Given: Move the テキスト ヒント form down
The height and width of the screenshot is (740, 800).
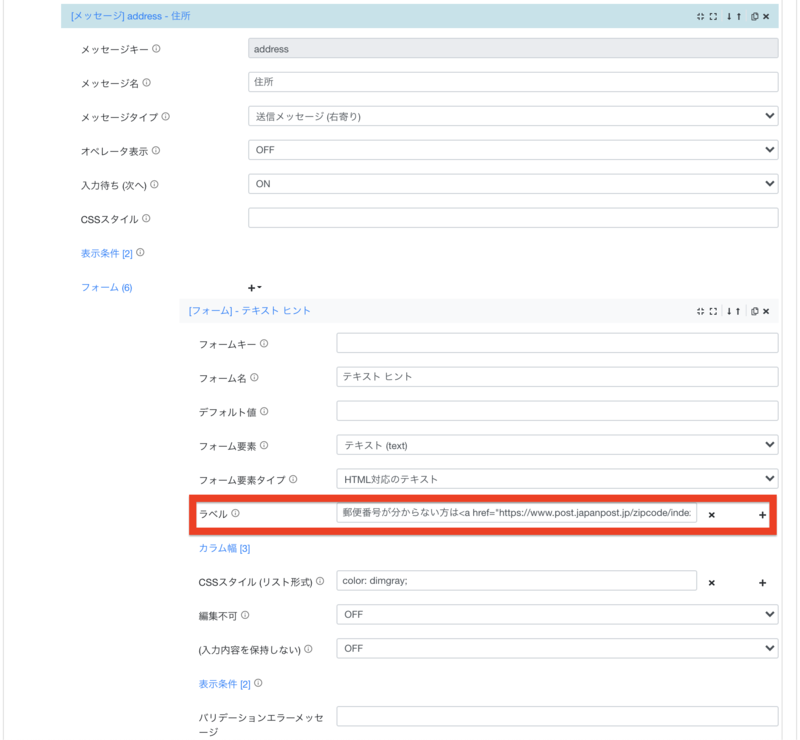Looking at the screenshot, I should pyautogui.click(x=729, y=311).
